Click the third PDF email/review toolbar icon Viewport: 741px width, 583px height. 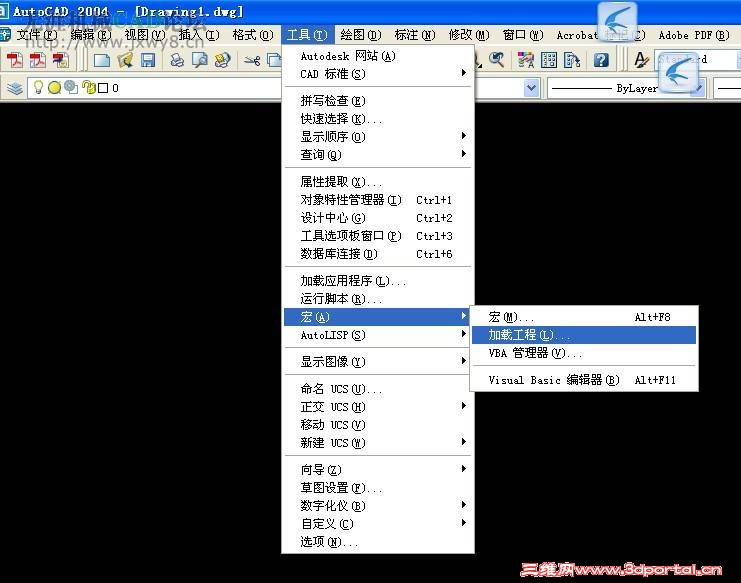tap(60, 60)
